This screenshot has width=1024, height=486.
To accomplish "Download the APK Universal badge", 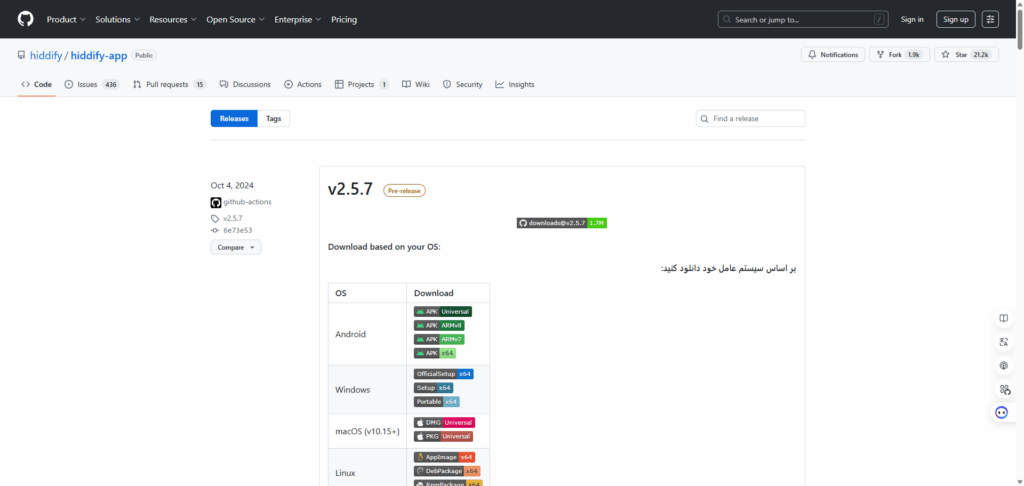I will pos(443,312).
